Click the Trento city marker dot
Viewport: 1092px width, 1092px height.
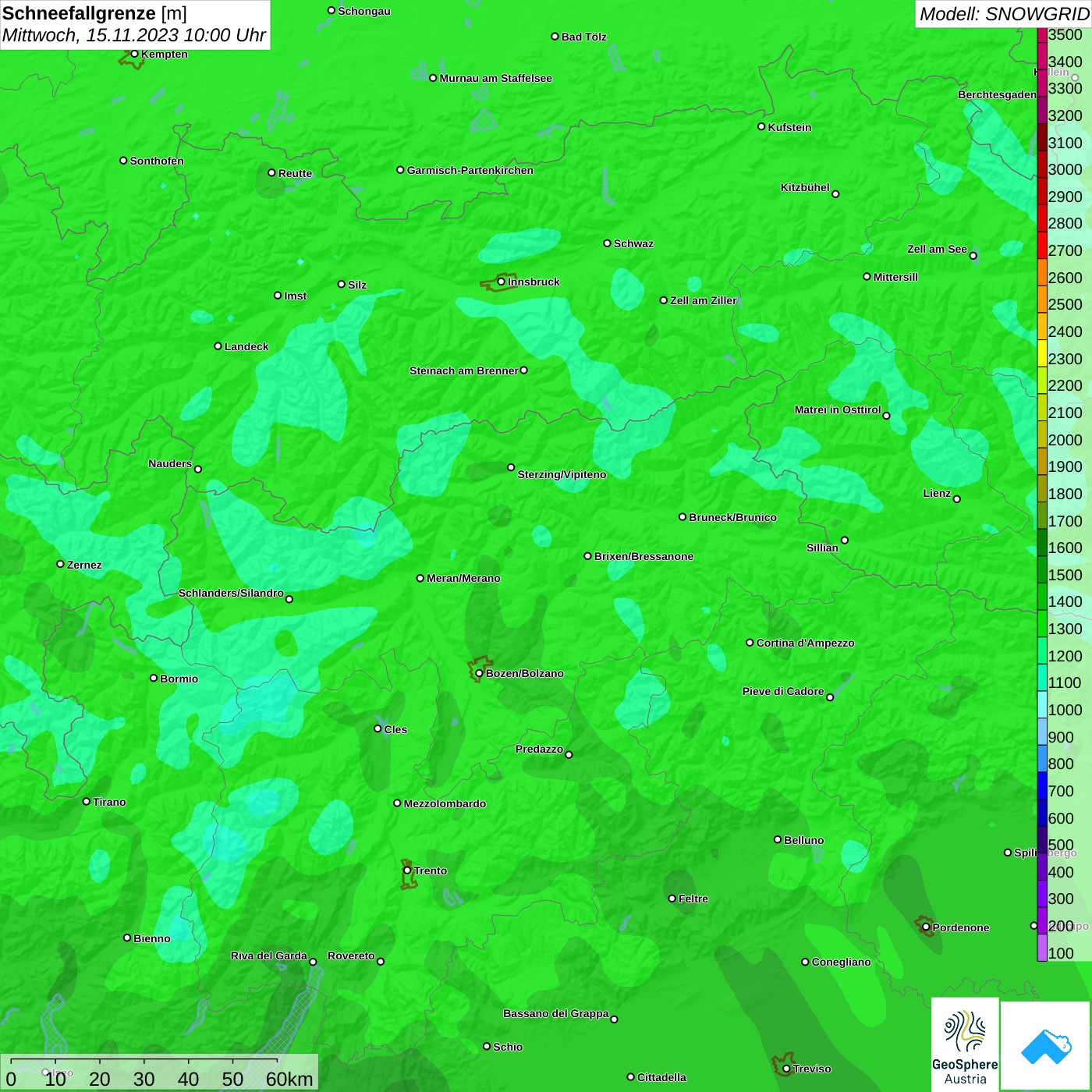[407, 870]
